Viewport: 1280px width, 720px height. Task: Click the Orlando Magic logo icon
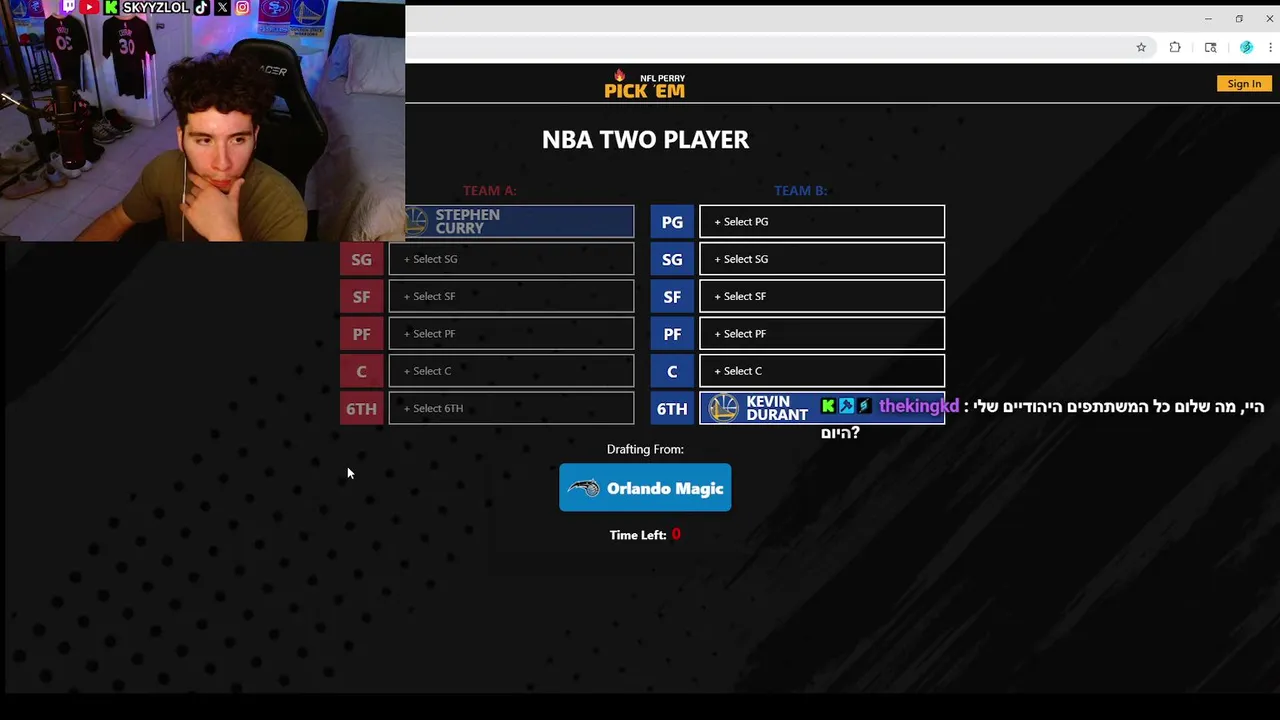point(583,488)
